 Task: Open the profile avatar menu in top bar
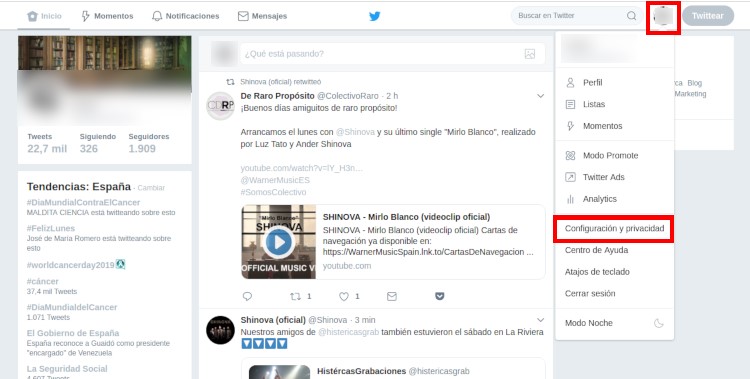(663, 16)
